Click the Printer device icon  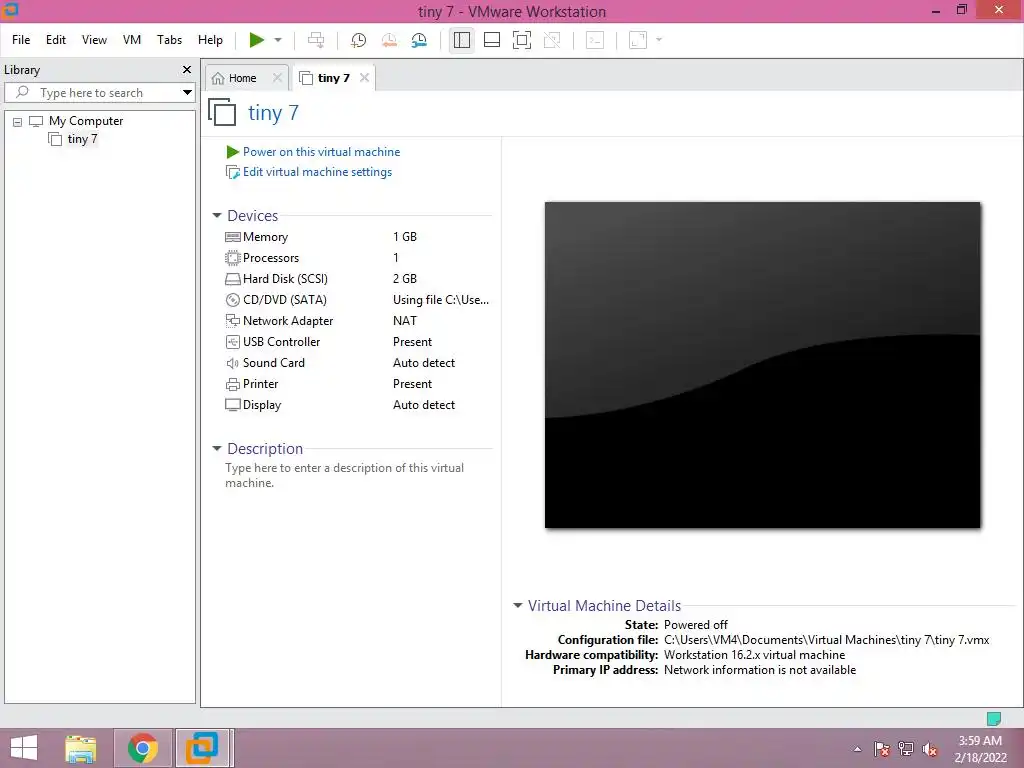232,384
